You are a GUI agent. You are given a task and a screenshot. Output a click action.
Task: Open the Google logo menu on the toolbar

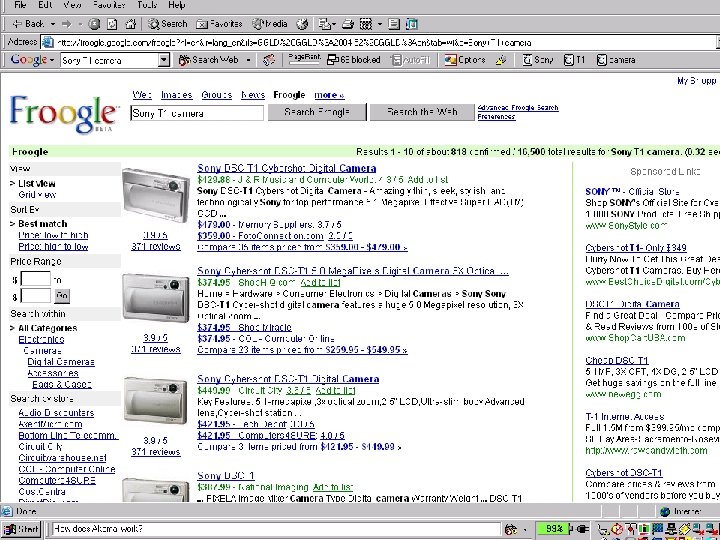(x=32, y=60)
